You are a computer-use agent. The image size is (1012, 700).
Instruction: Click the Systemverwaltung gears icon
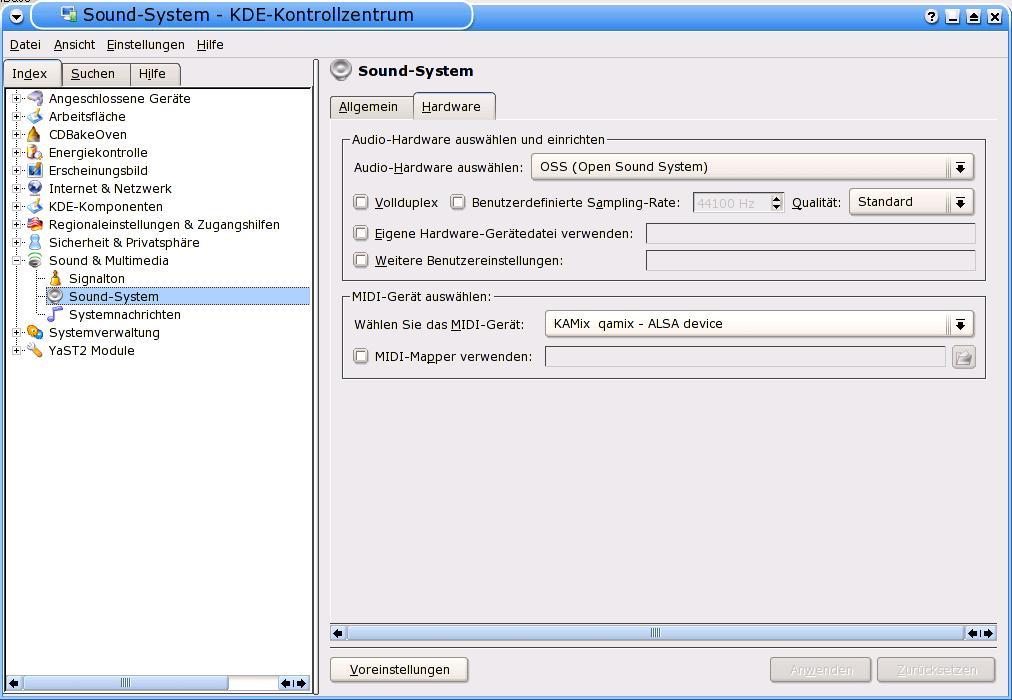(x=34, y=333)
